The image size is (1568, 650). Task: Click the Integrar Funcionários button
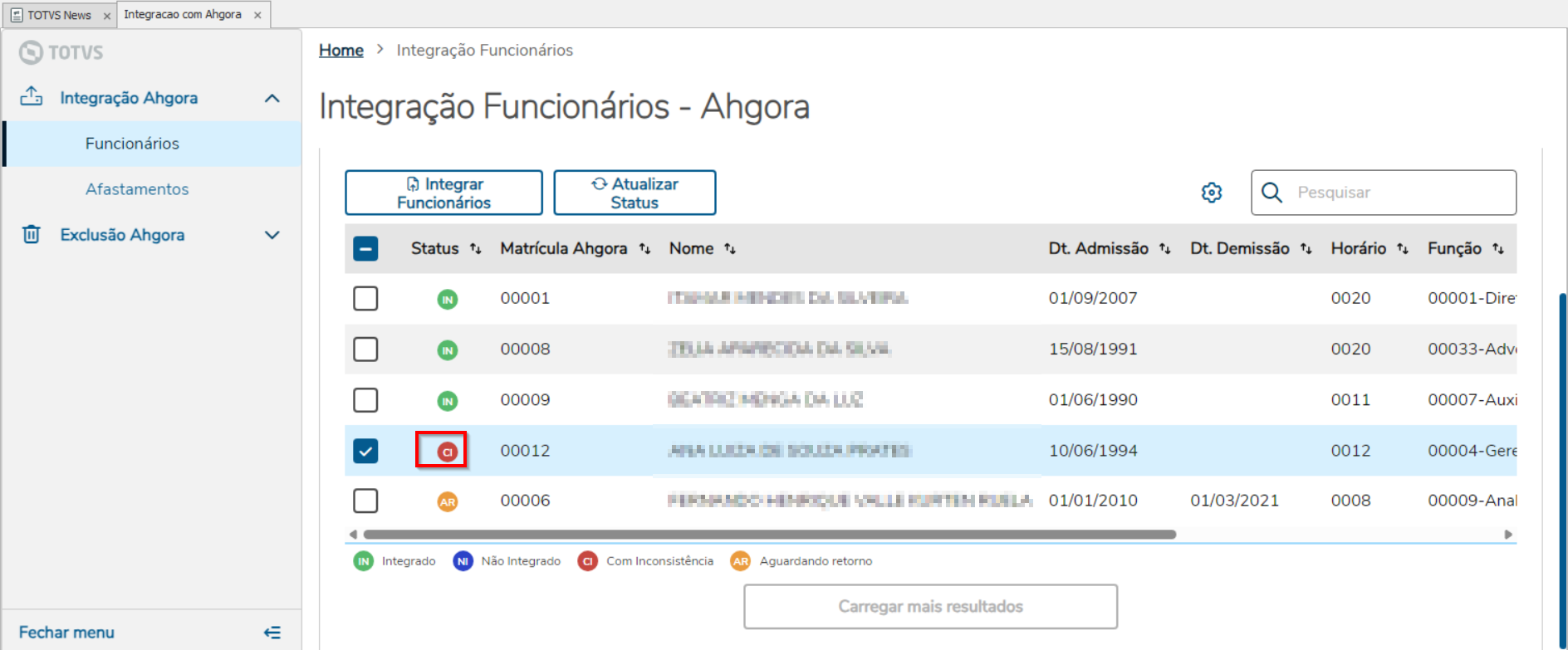click(x=443, y=193)
